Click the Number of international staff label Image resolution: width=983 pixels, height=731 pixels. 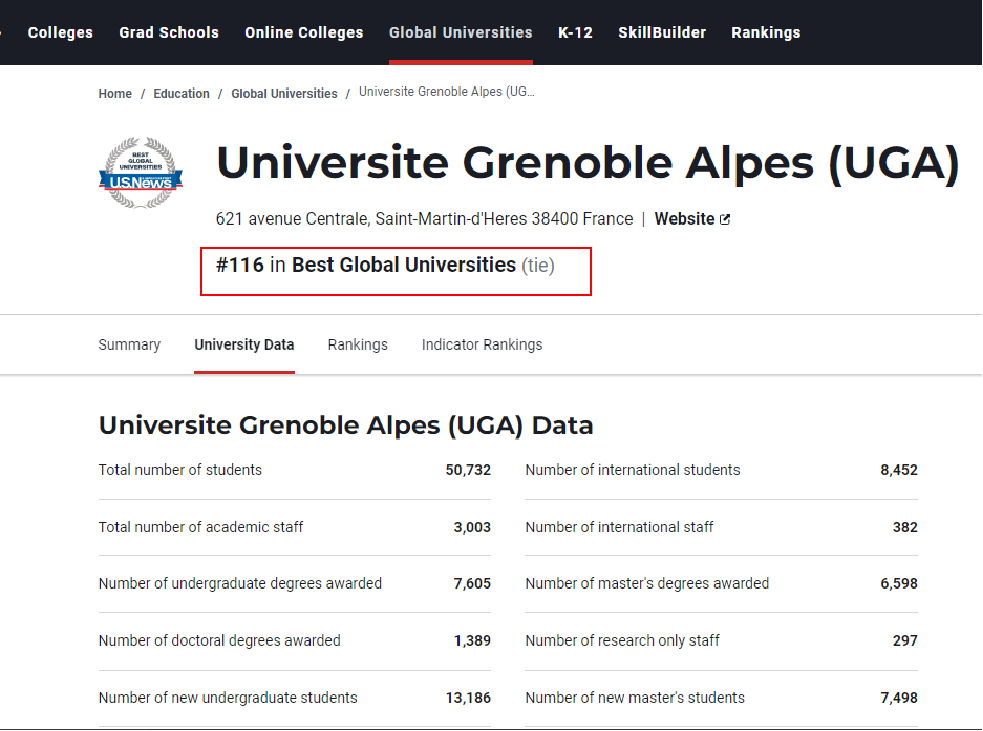coord(619,527)
